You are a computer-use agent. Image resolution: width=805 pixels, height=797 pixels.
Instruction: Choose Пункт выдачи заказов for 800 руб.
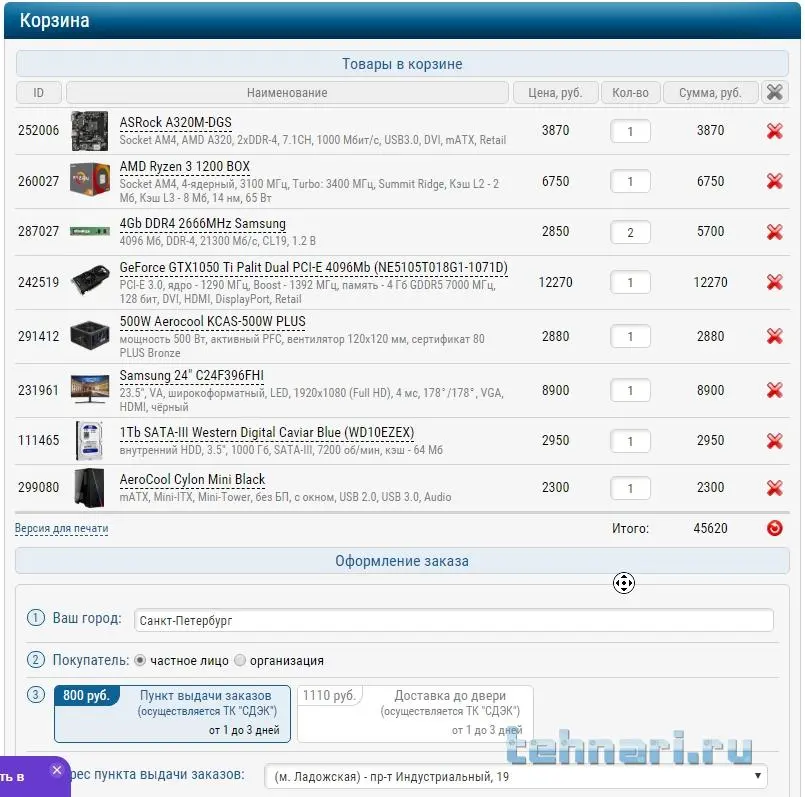point(172,714)
